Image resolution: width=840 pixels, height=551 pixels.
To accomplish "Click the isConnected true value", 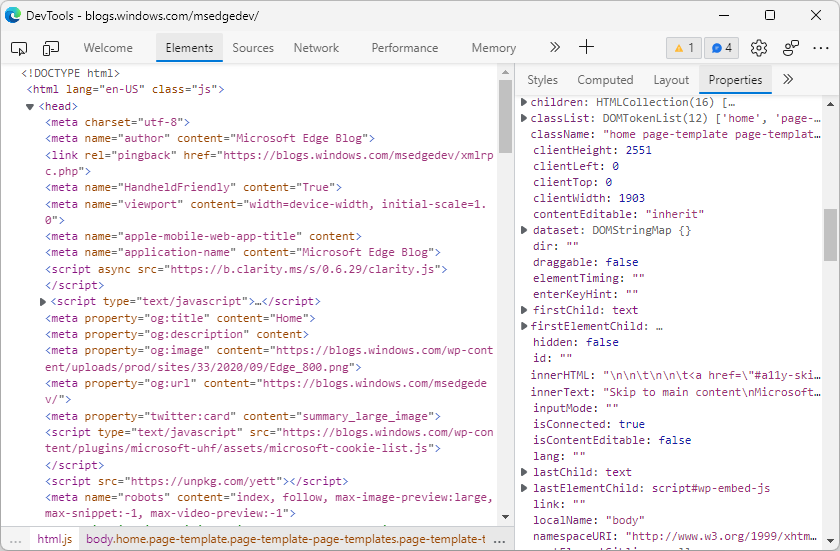I will (632, 424).
